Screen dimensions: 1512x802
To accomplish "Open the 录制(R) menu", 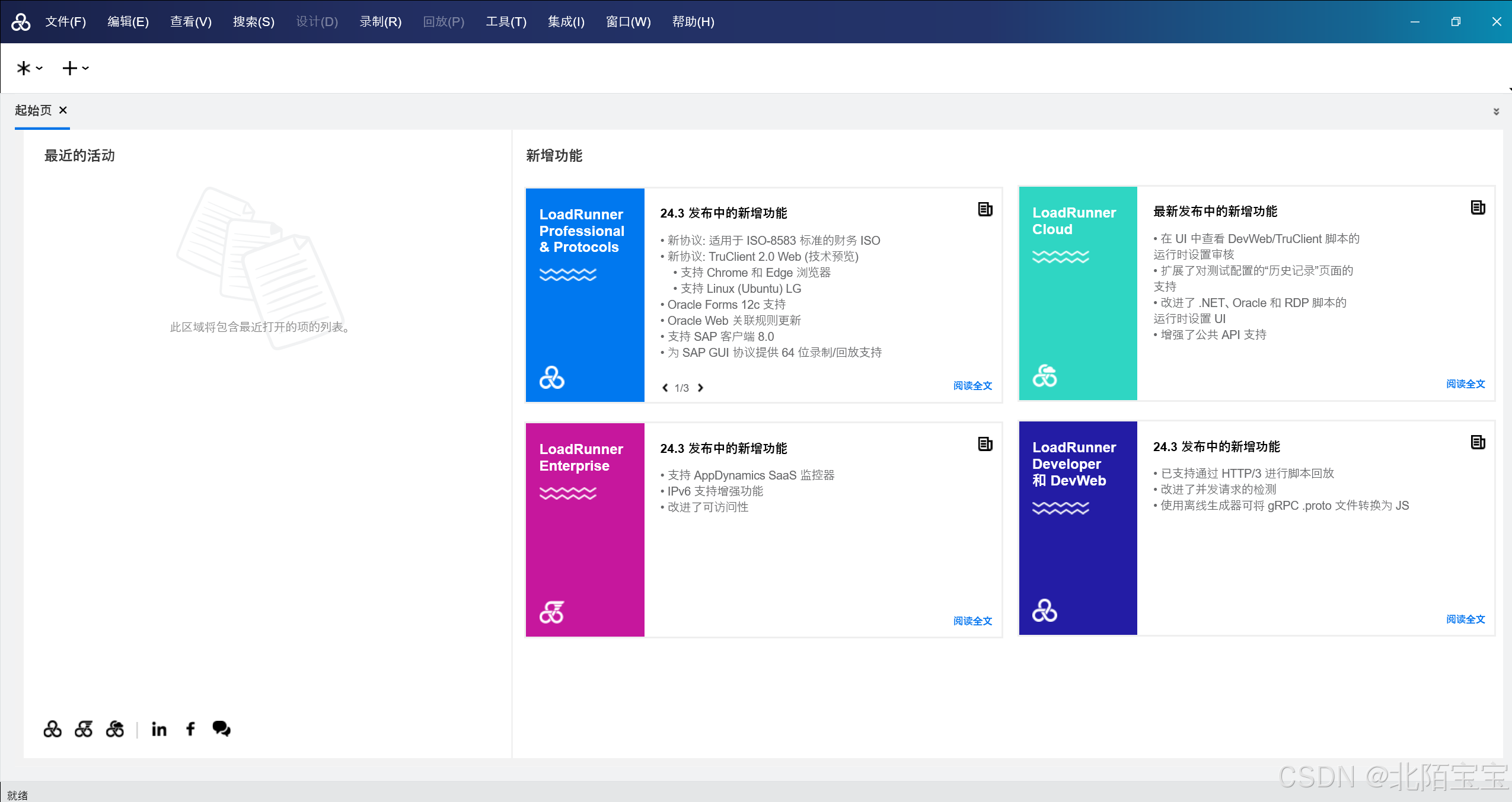I will tap(381, 21).
